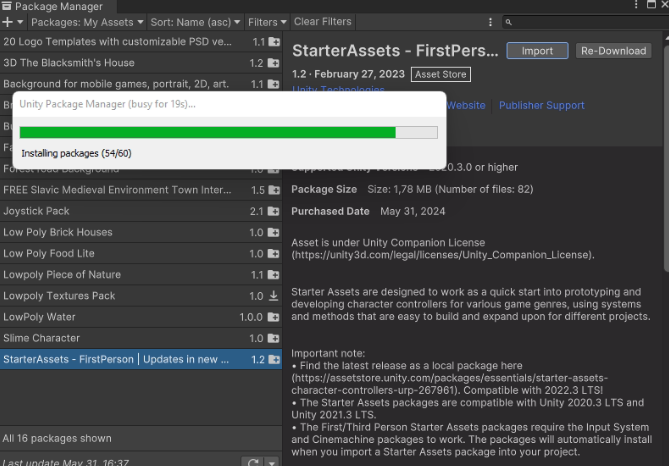The width and height of the screenshot is (669, 466).
Task: Click the Re-Download button
Action: [x=613, y=51]
